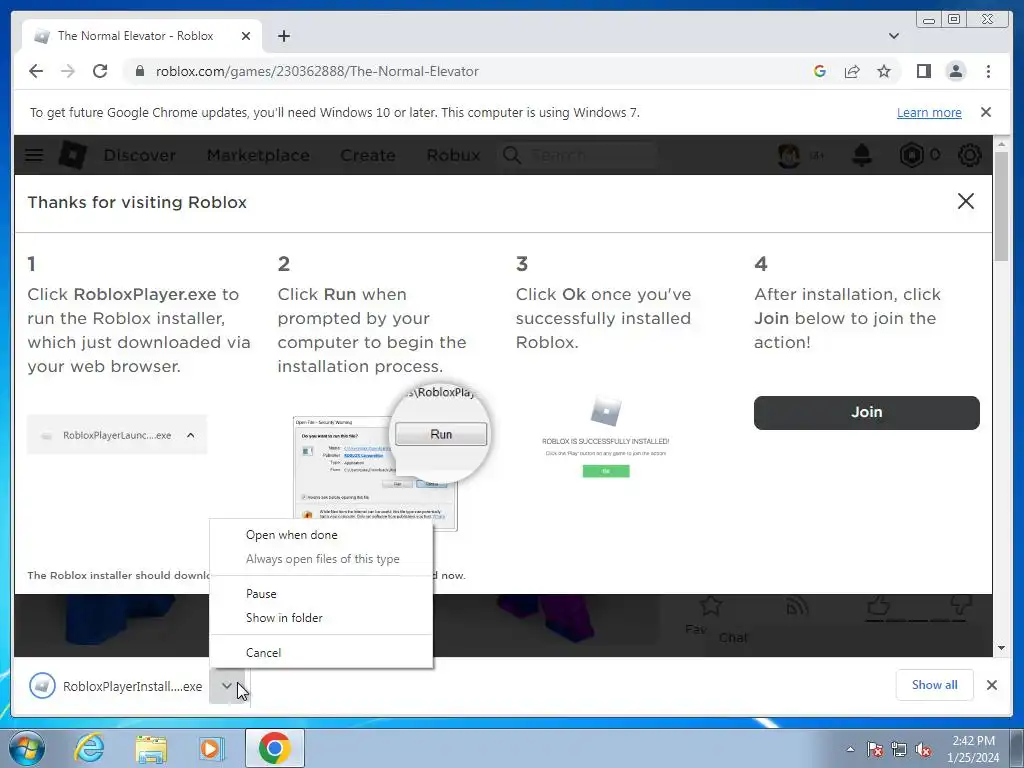1024x768 pixels.
Task: Click the RobloxPlayerInstaller.exe download item
Action: [116, 686]
